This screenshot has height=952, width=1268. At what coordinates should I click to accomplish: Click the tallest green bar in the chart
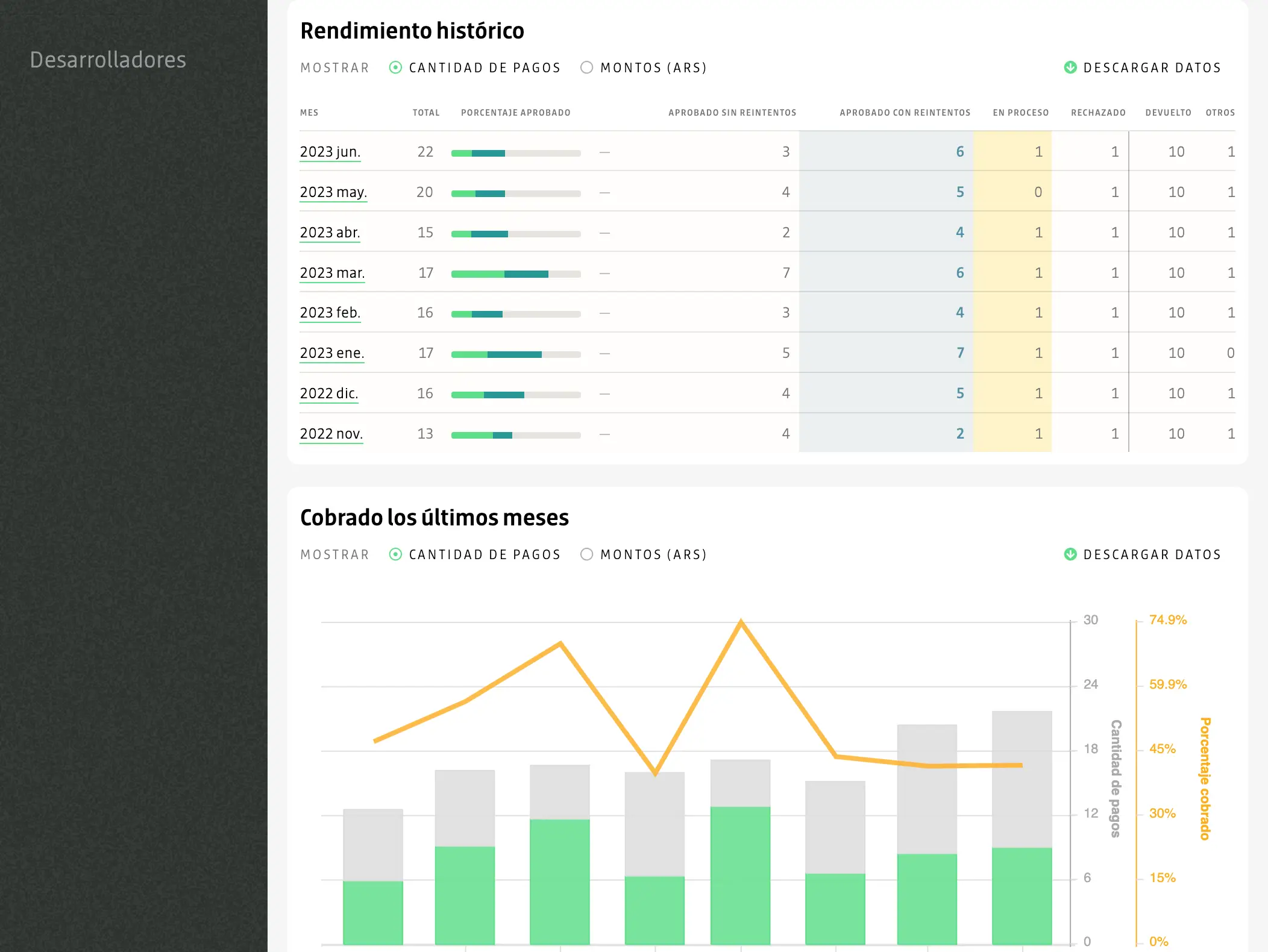tap(740, 875)
